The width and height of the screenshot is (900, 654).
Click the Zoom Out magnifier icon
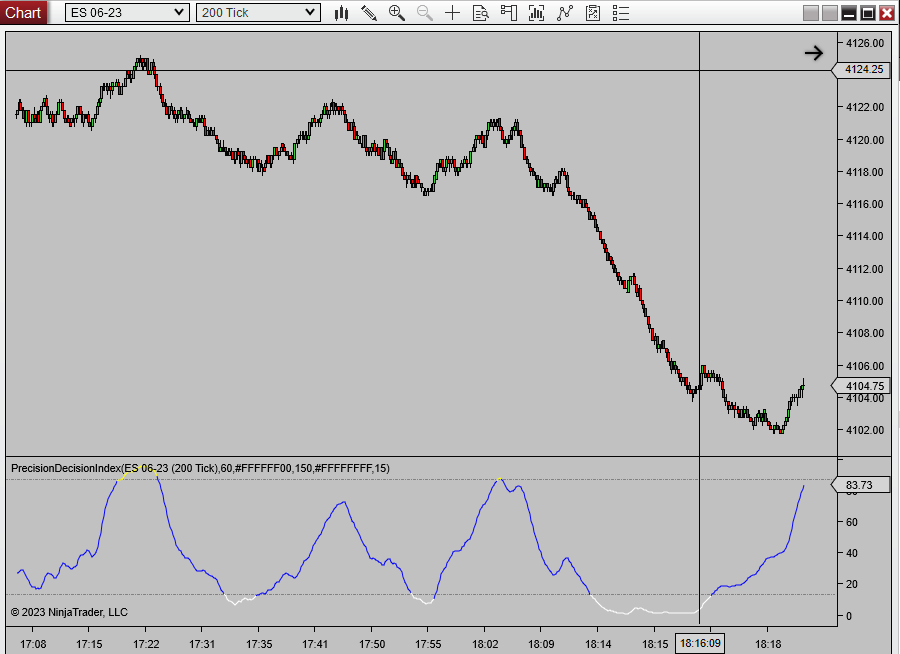tap(425, 13)
